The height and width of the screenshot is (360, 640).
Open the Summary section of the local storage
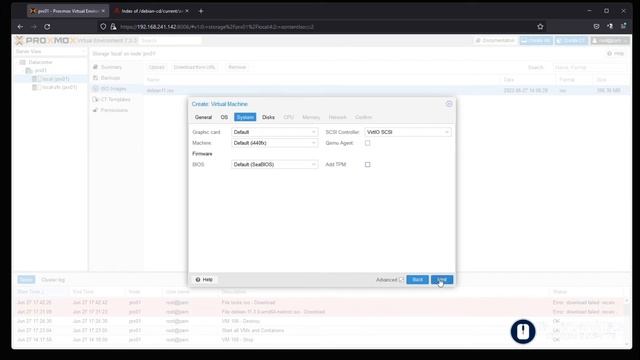pyautogui.click(x=111, y=67)
